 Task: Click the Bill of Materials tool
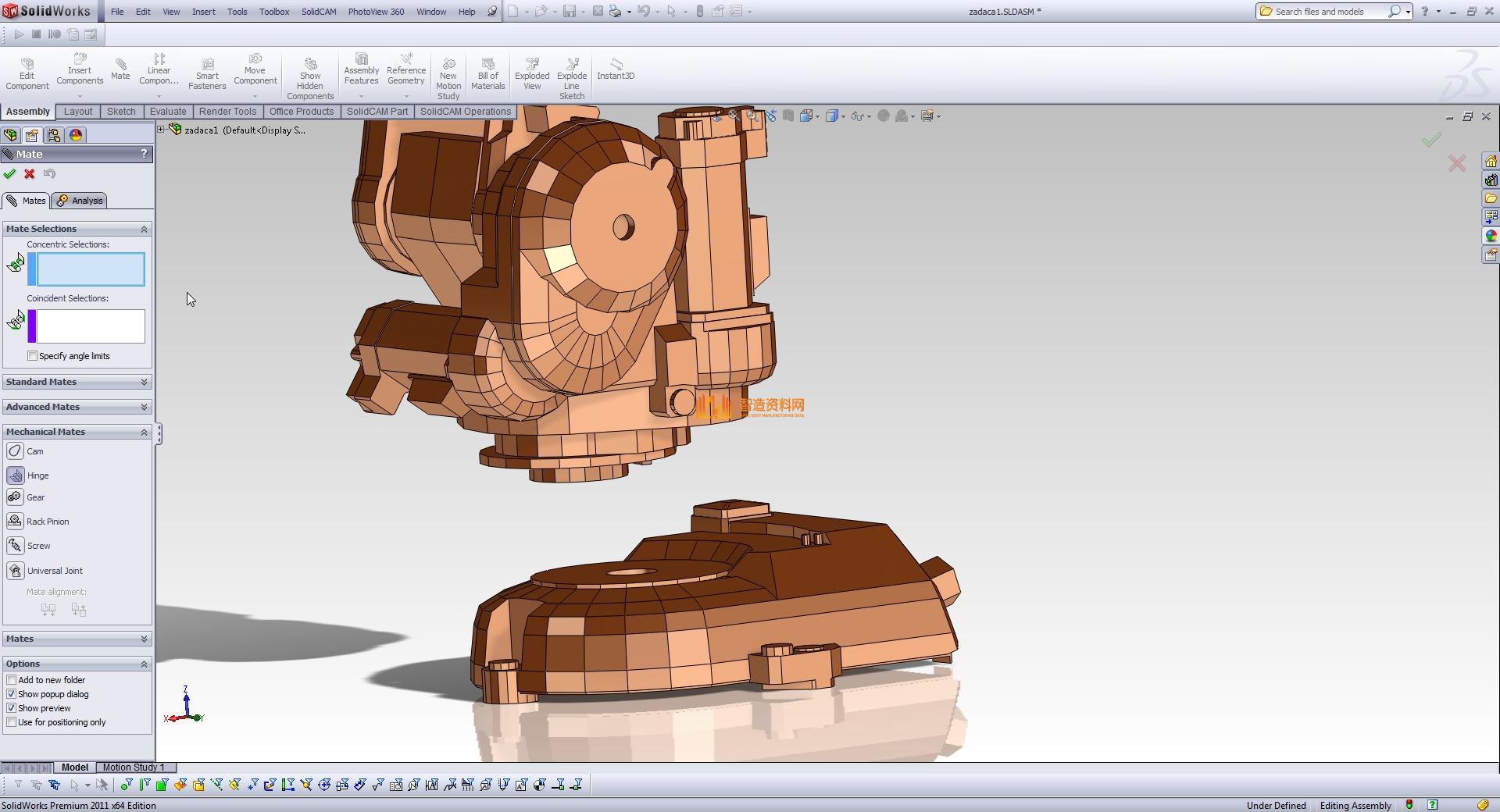coord(488,75)
